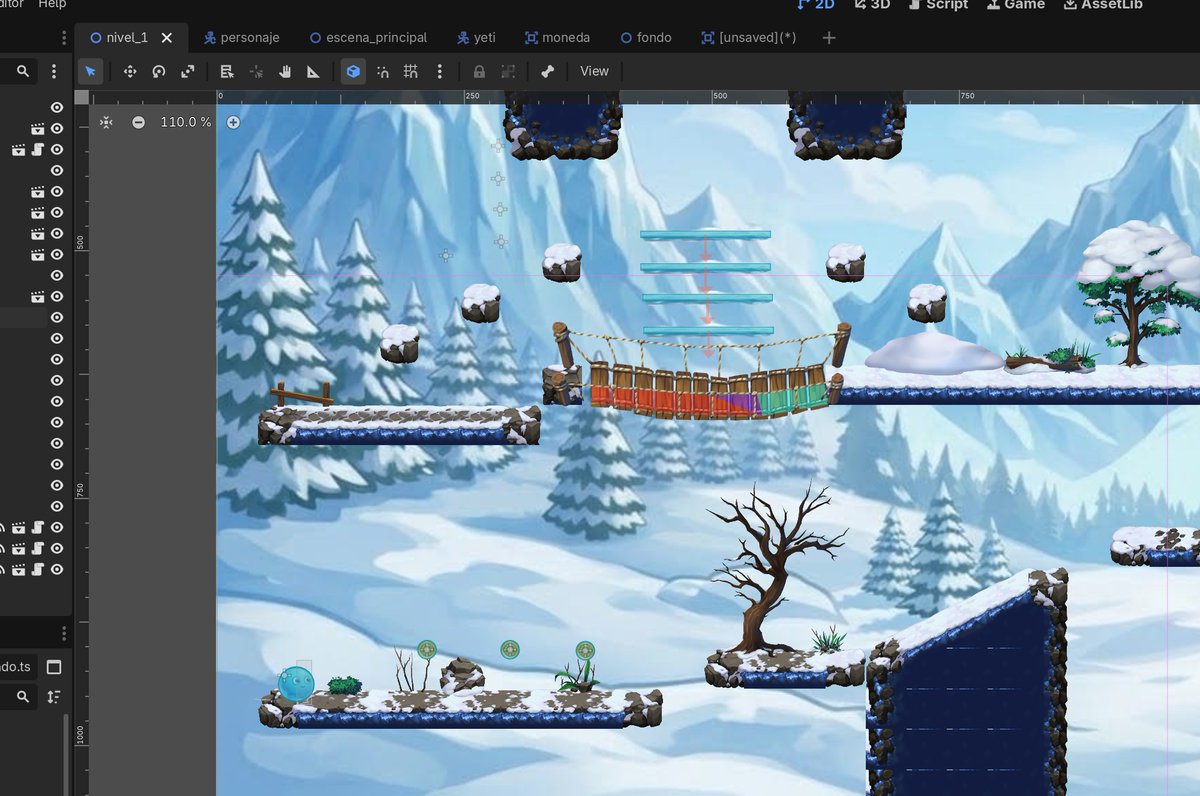Switch to the personaje scene tab

(x=241, y=38)
